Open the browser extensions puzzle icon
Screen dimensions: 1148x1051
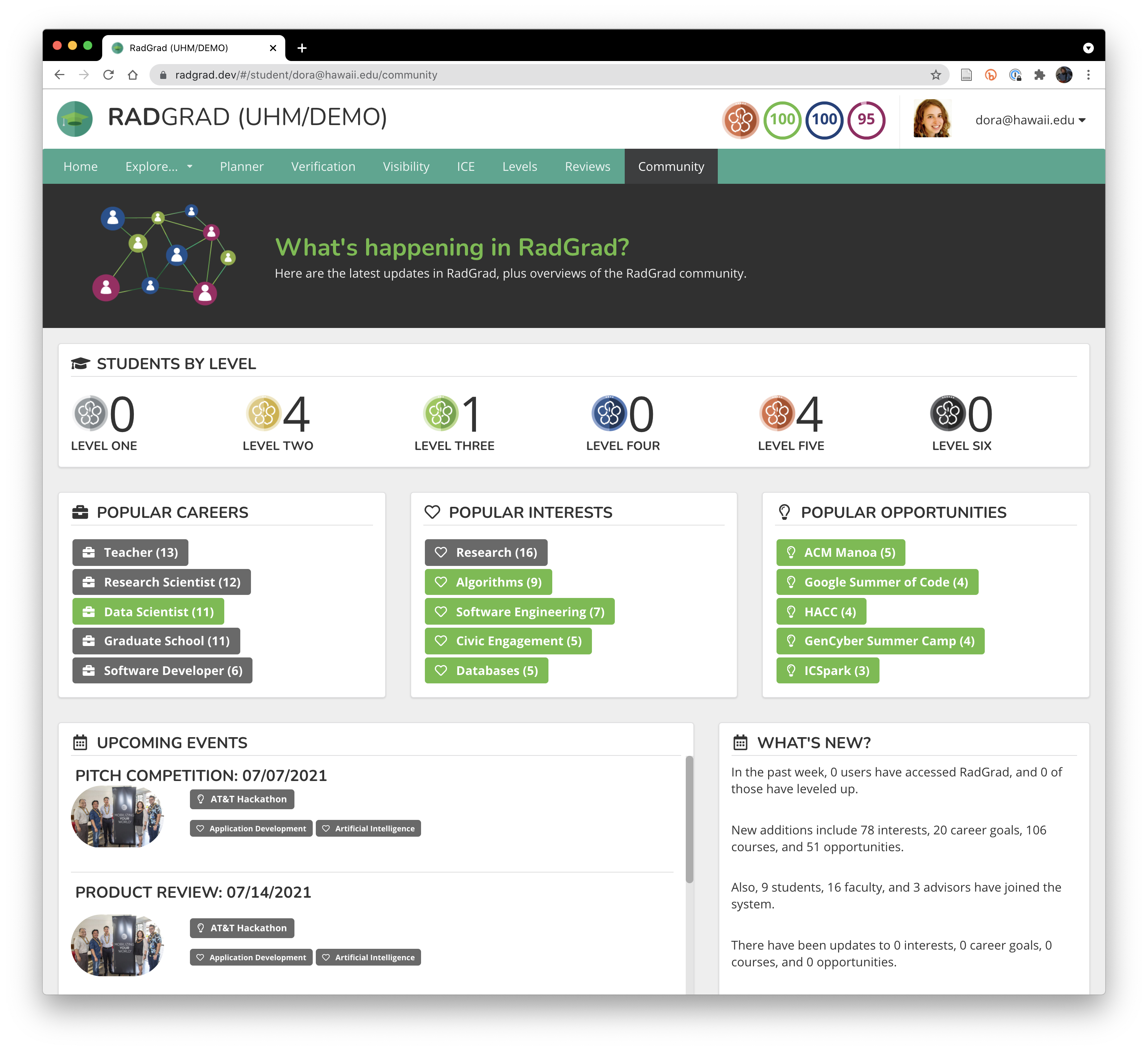coord(1039,75)
